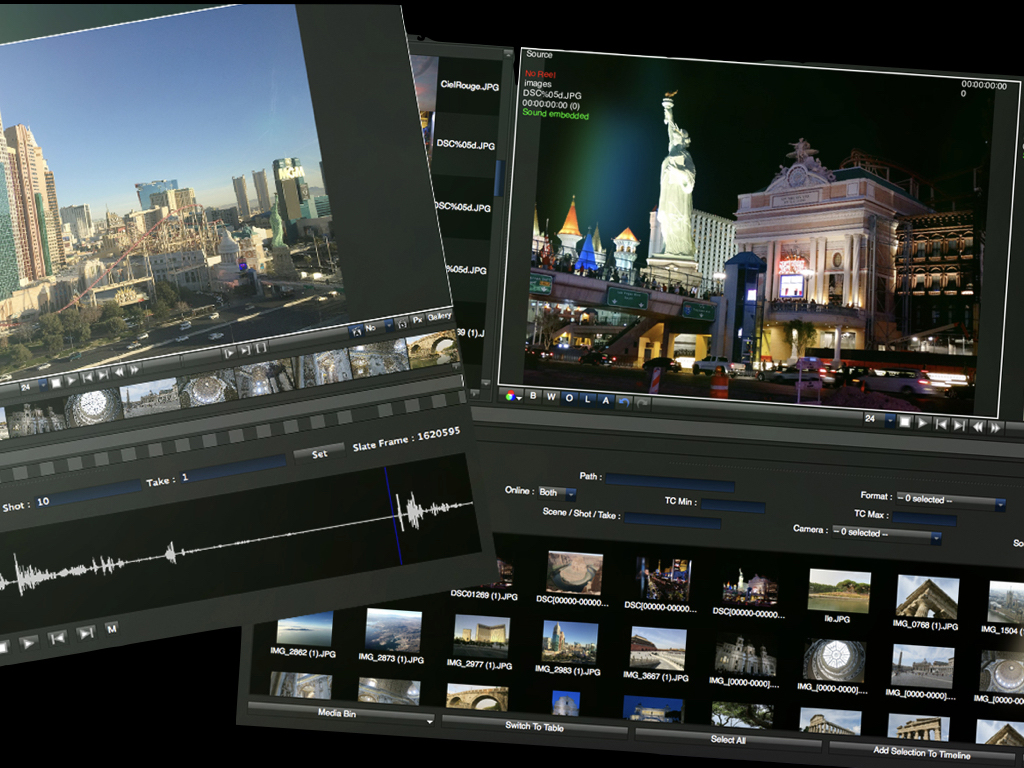Click the M button under the waveform
This screenshot has height=768, width=1024.
pyautogui.click(x=112, y=628)
